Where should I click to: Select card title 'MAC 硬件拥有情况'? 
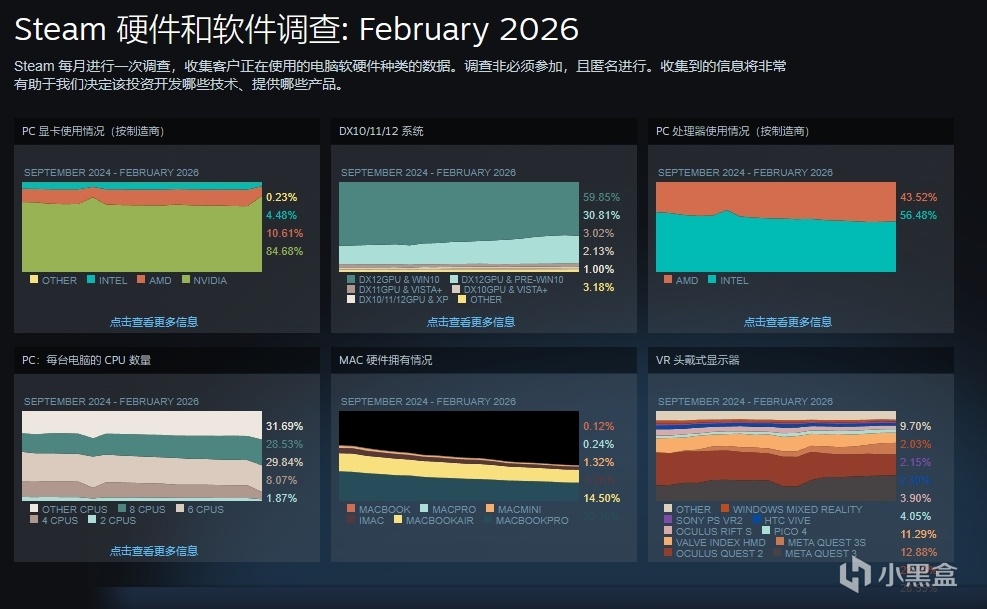(385, 360)
